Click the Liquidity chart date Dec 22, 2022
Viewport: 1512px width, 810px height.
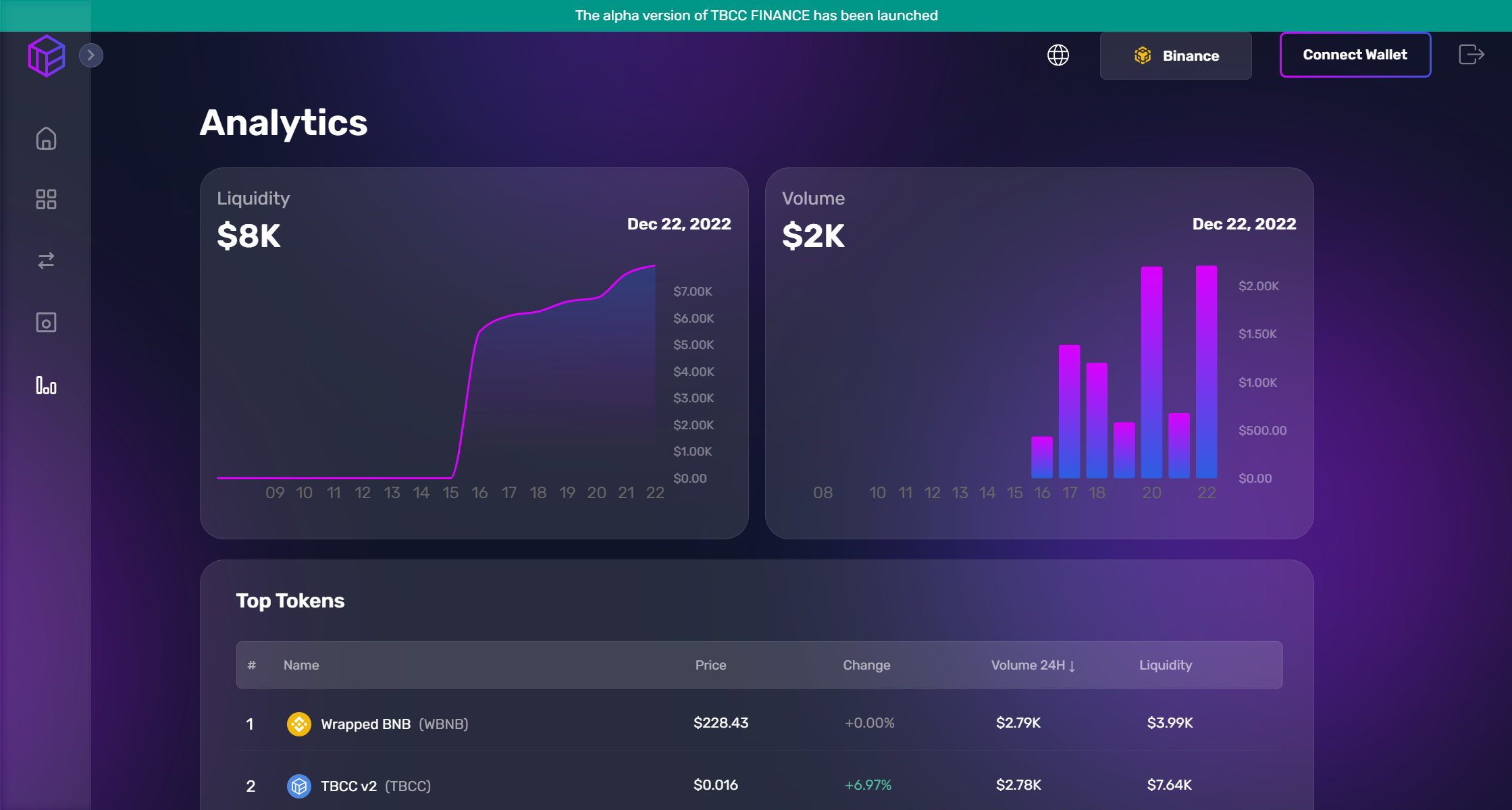pos(679,224)
